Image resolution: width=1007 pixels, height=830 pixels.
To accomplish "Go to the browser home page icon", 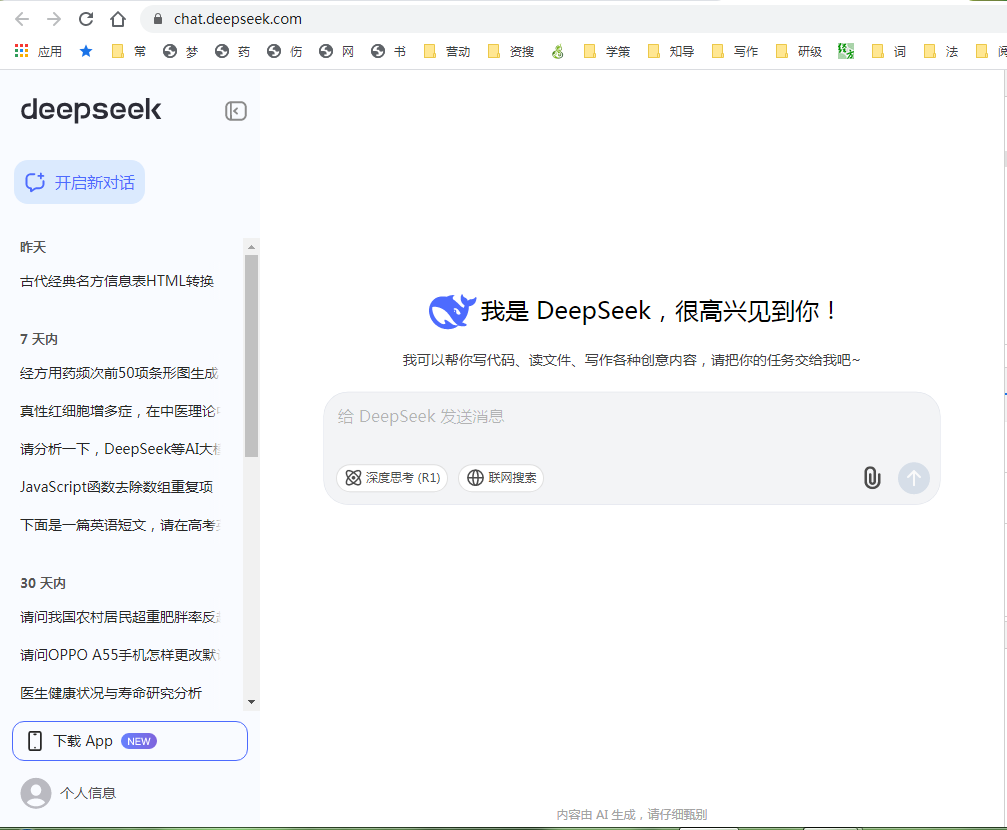I will coord(118,19).
